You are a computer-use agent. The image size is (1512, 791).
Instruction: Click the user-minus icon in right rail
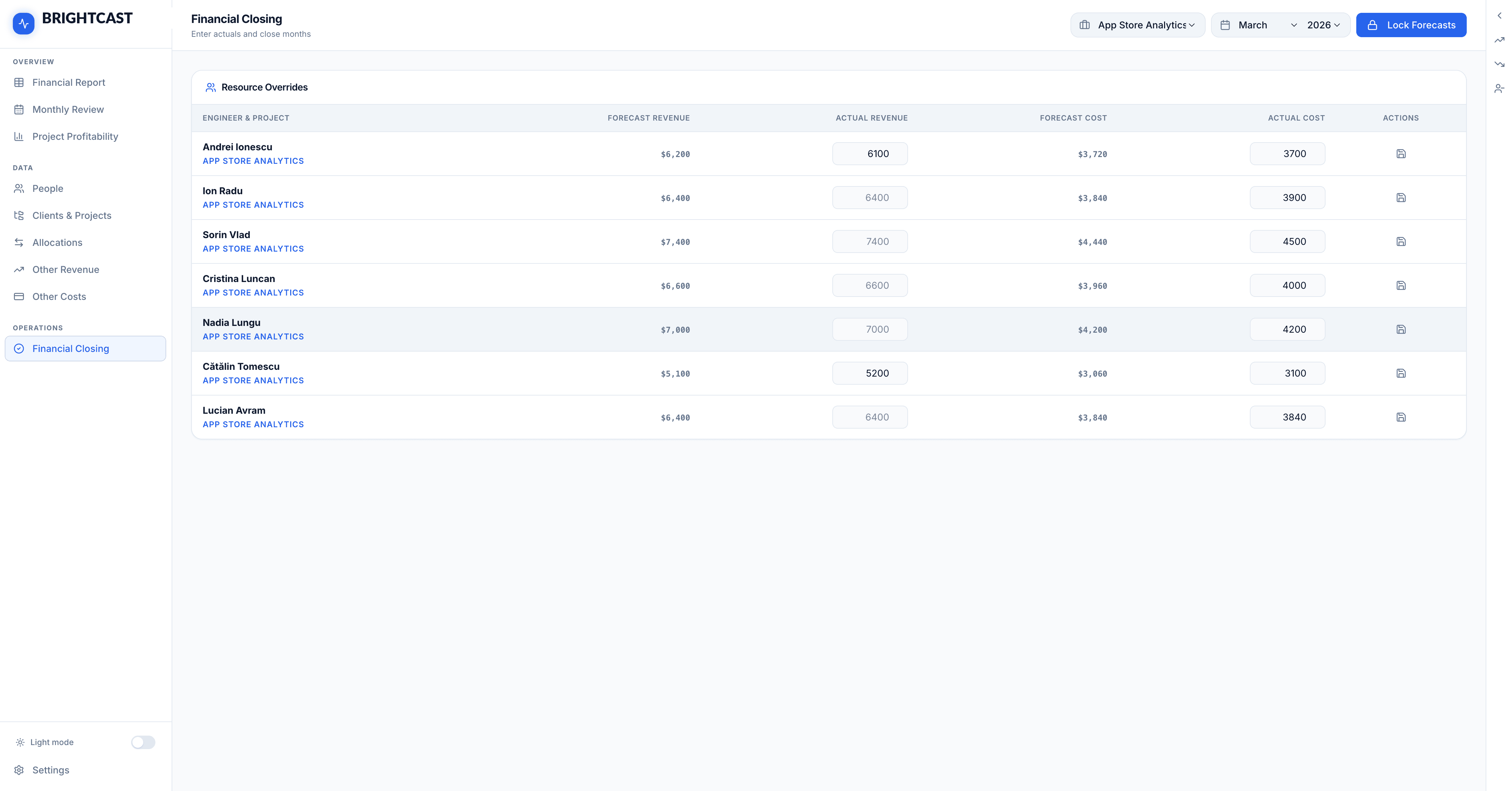[1499, 88]
